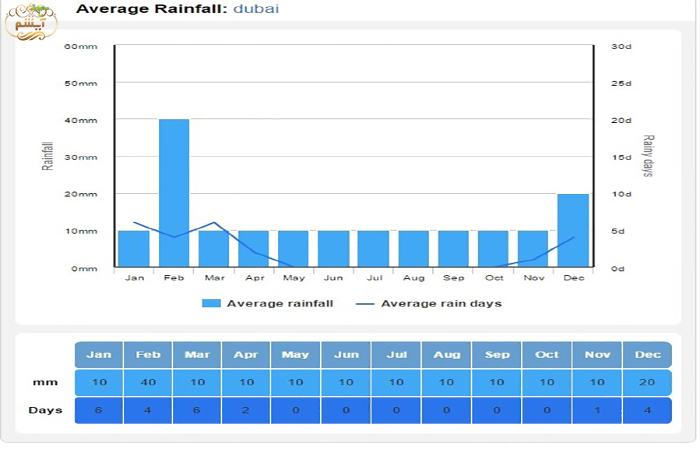Click the 'Average Rainfall:' title text
Screen dimensions: 700x450
click(x=152, y=8)
